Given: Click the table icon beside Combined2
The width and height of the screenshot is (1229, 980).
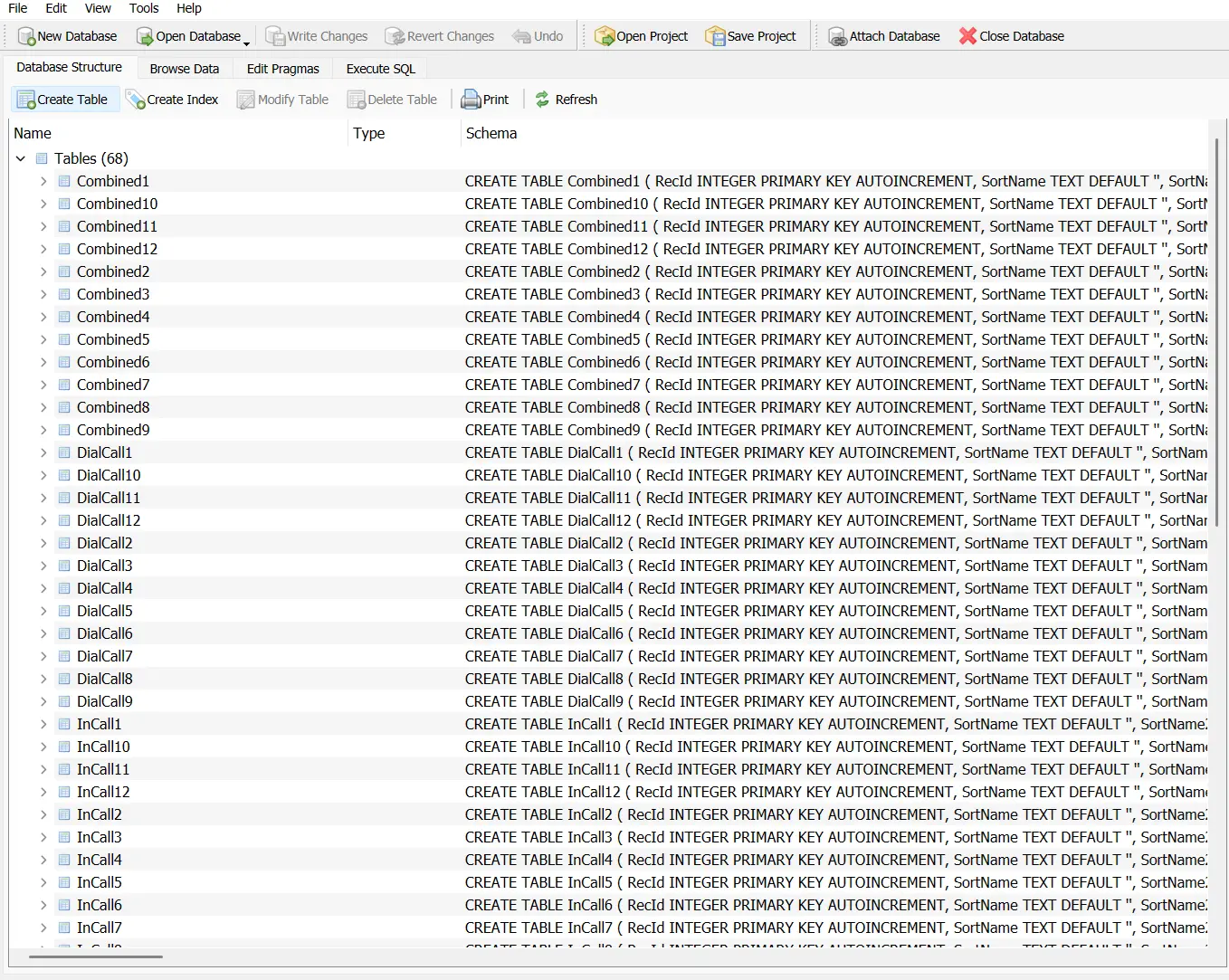Looking at the screenshot, I should (x=64, y=271).
